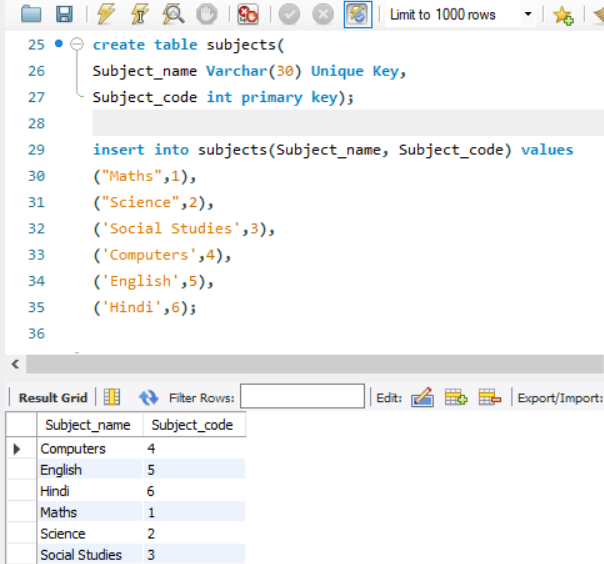
Task: Click the ("Maths",1), code line
Action: pos(145,176)
